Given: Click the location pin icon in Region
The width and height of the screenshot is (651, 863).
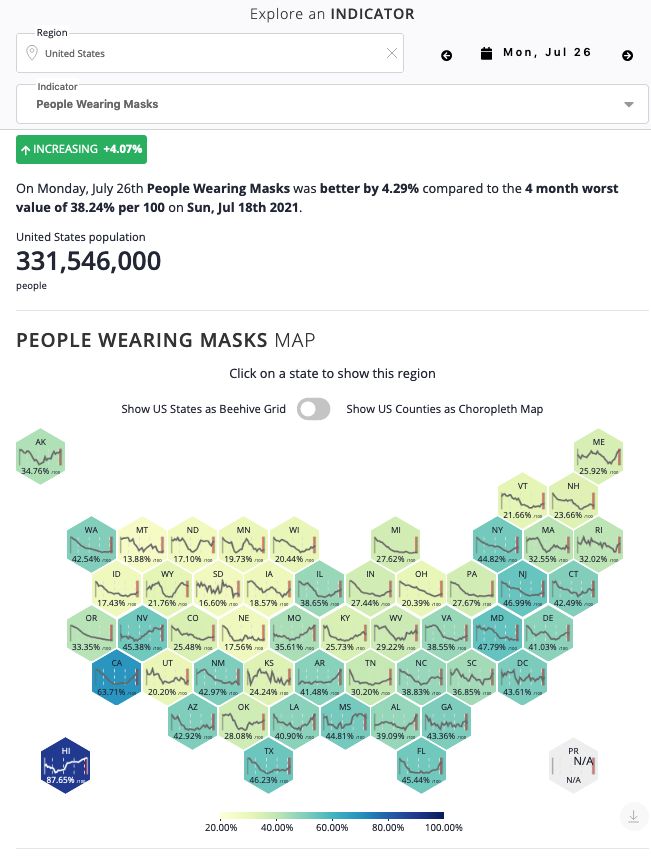Looking at the screenshot, I should point(32,53).
